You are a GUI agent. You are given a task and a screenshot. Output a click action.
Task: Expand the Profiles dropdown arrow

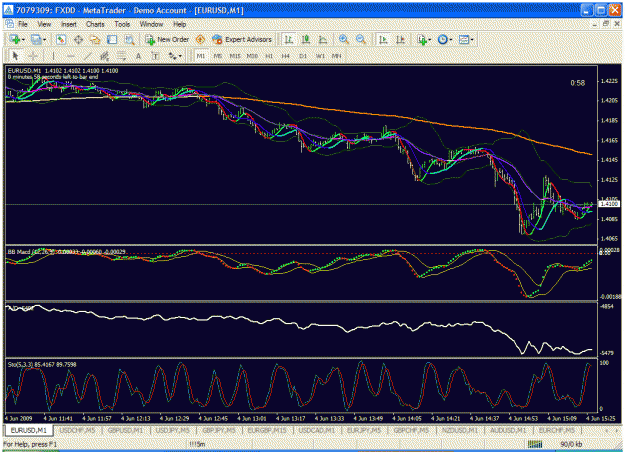coord(44,40)
